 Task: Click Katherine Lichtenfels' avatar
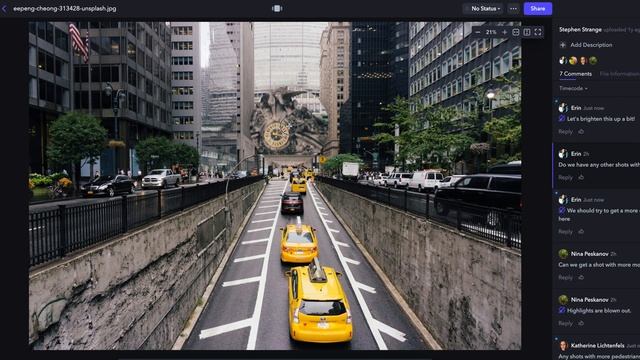pos(563,346)
